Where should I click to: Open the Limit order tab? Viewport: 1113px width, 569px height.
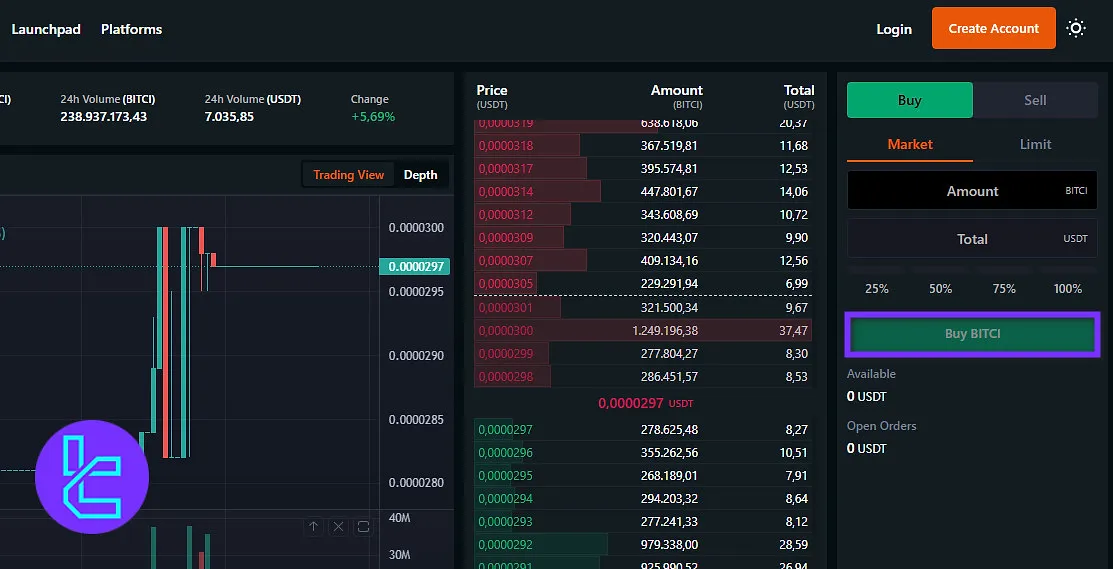tap(1035, 144)
